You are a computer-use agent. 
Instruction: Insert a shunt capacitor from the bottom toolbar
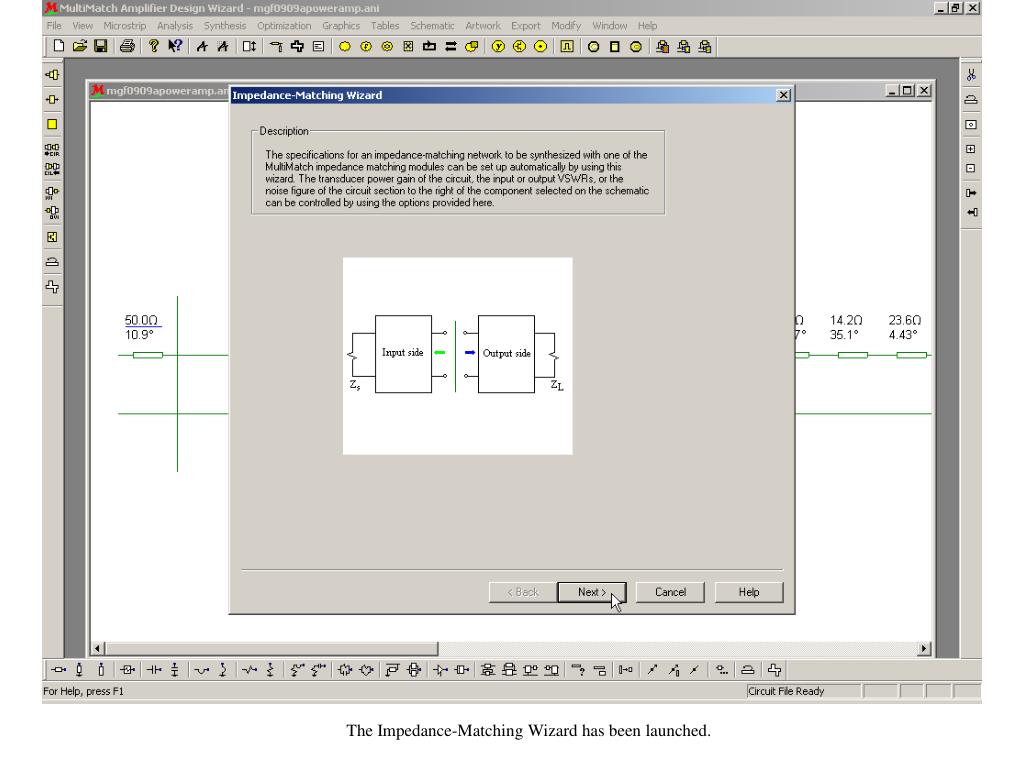point(175,670)
